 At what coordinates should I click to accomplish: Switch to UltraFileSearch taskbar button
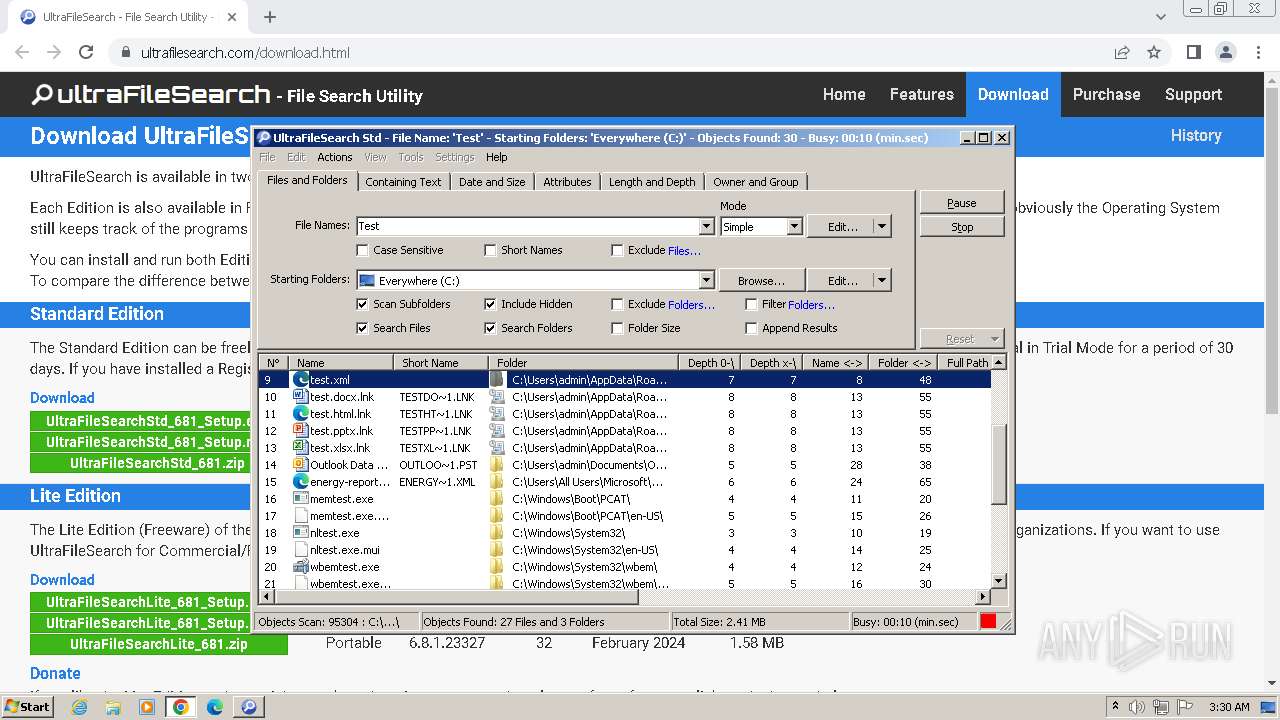249,707
